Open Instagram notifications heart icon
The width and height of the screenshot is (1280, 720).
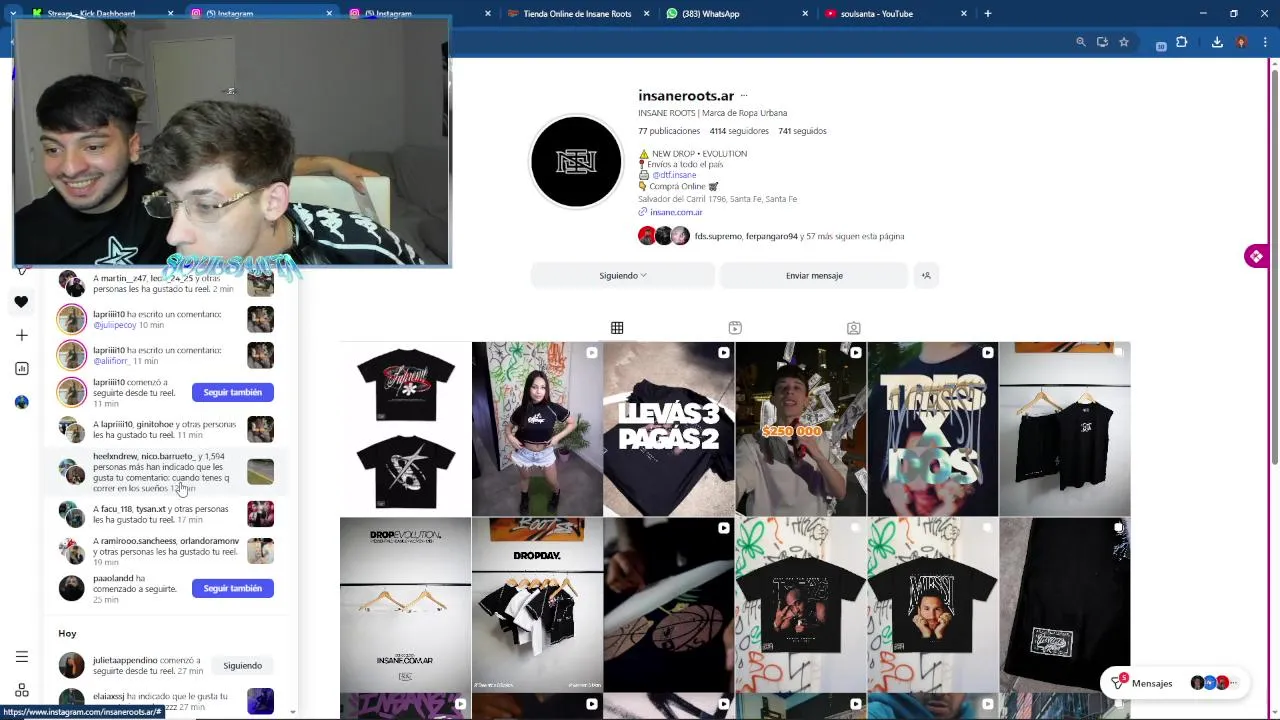(21, 302)
